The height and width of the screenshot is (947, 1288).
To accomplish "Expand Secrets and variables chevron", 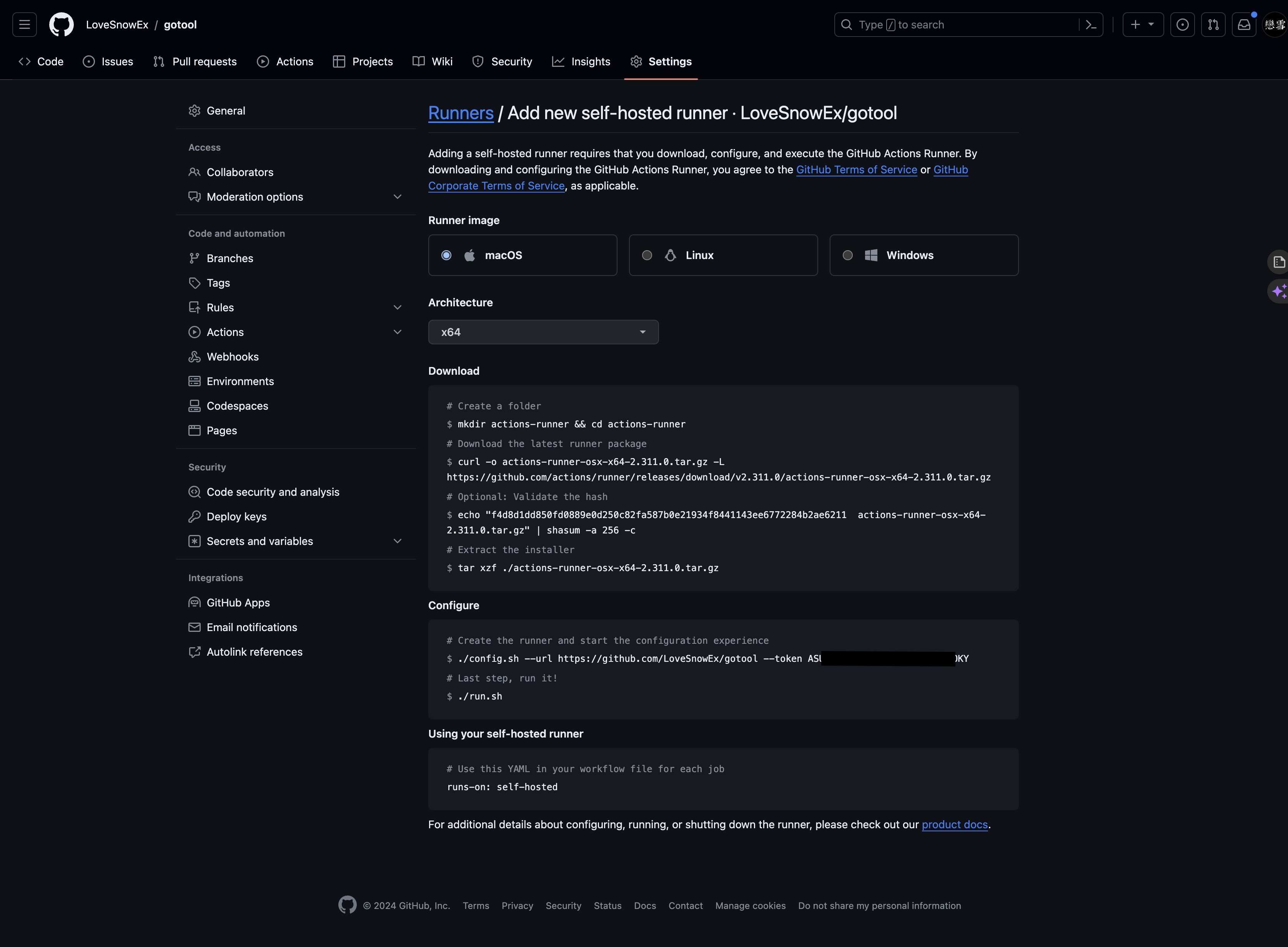I will [x=398, y=541].
